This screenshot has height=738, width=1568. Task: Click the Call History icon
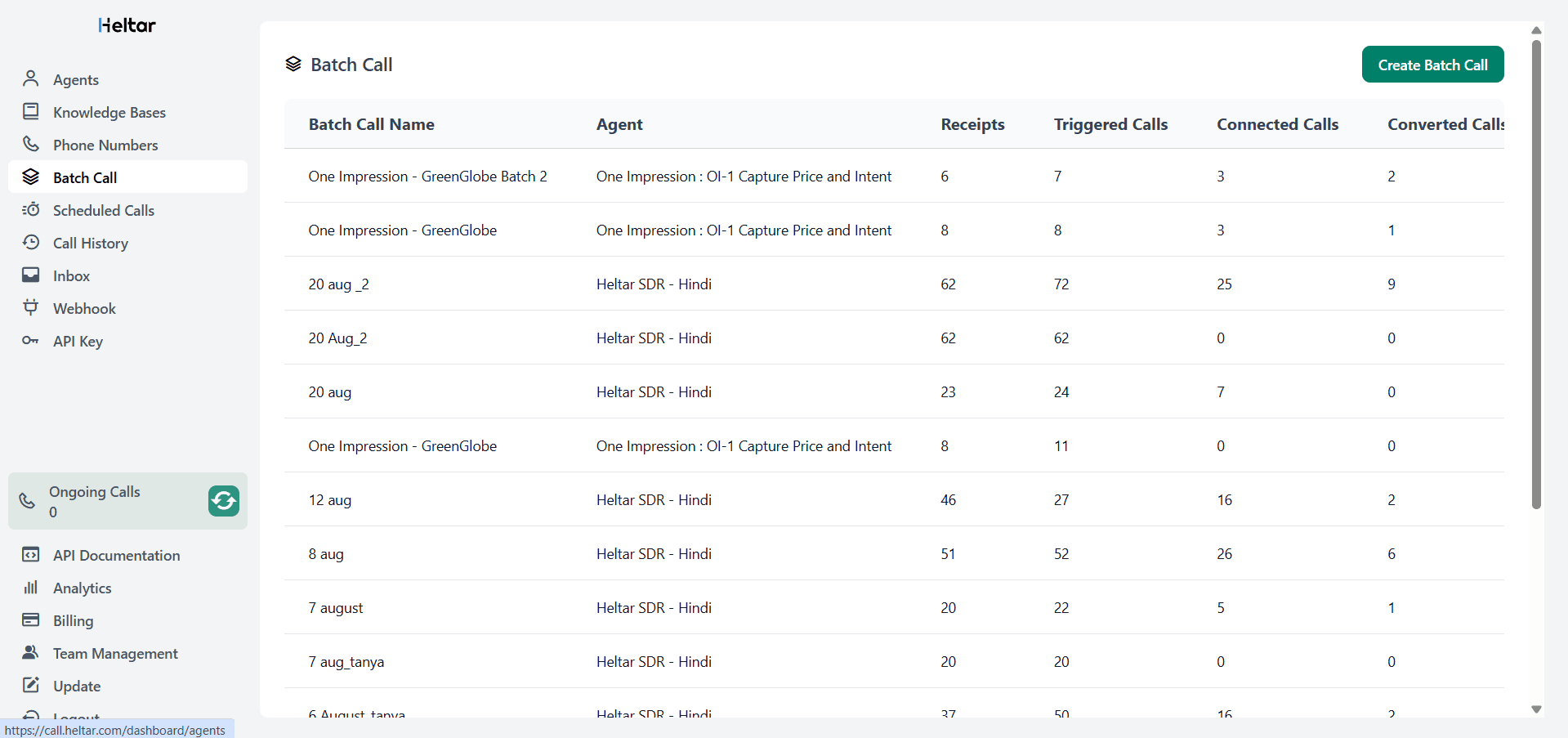[x=31, y=242]
